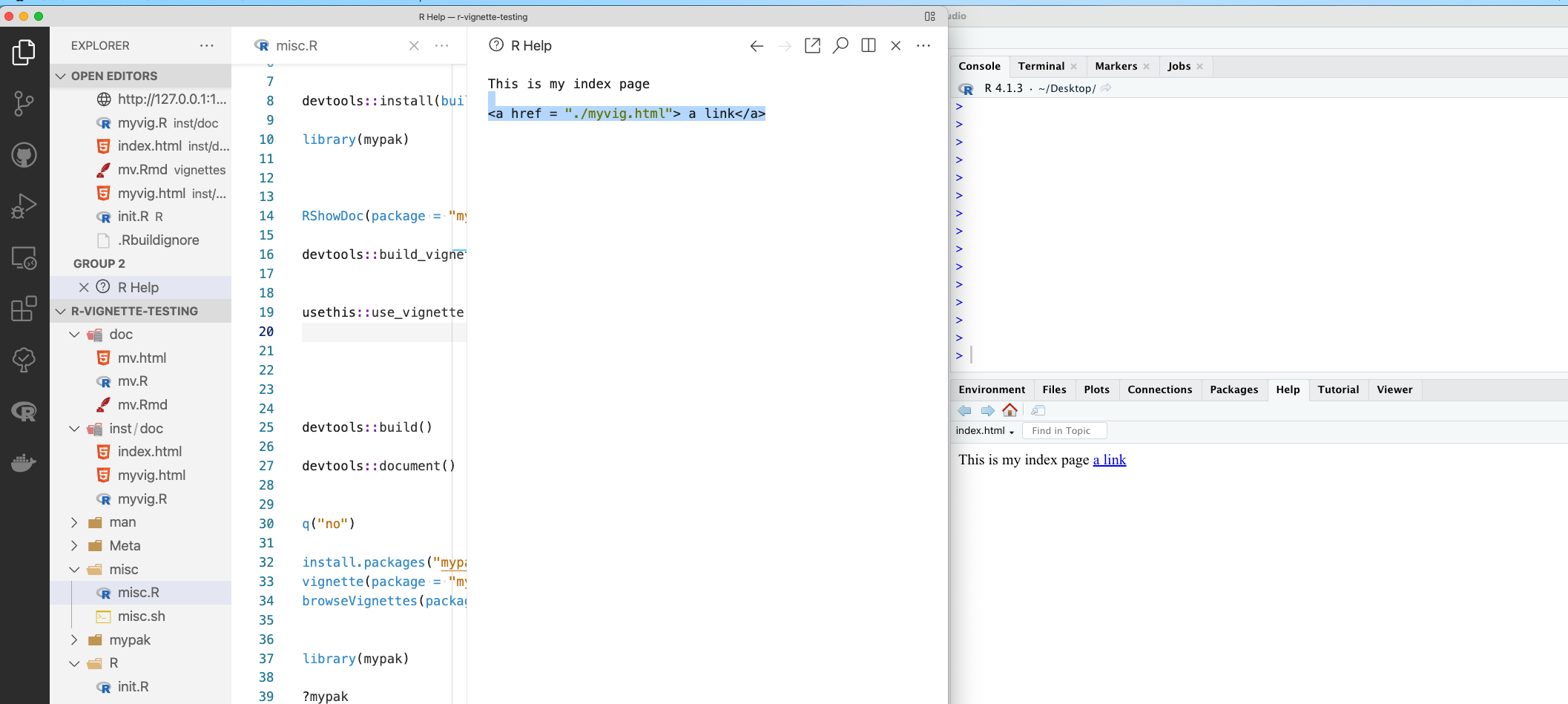The width and height of the screenshot is (1568, 704).
Task: Follow 'a link' in RStudio Help page
Action: [x=1109, y=460]
